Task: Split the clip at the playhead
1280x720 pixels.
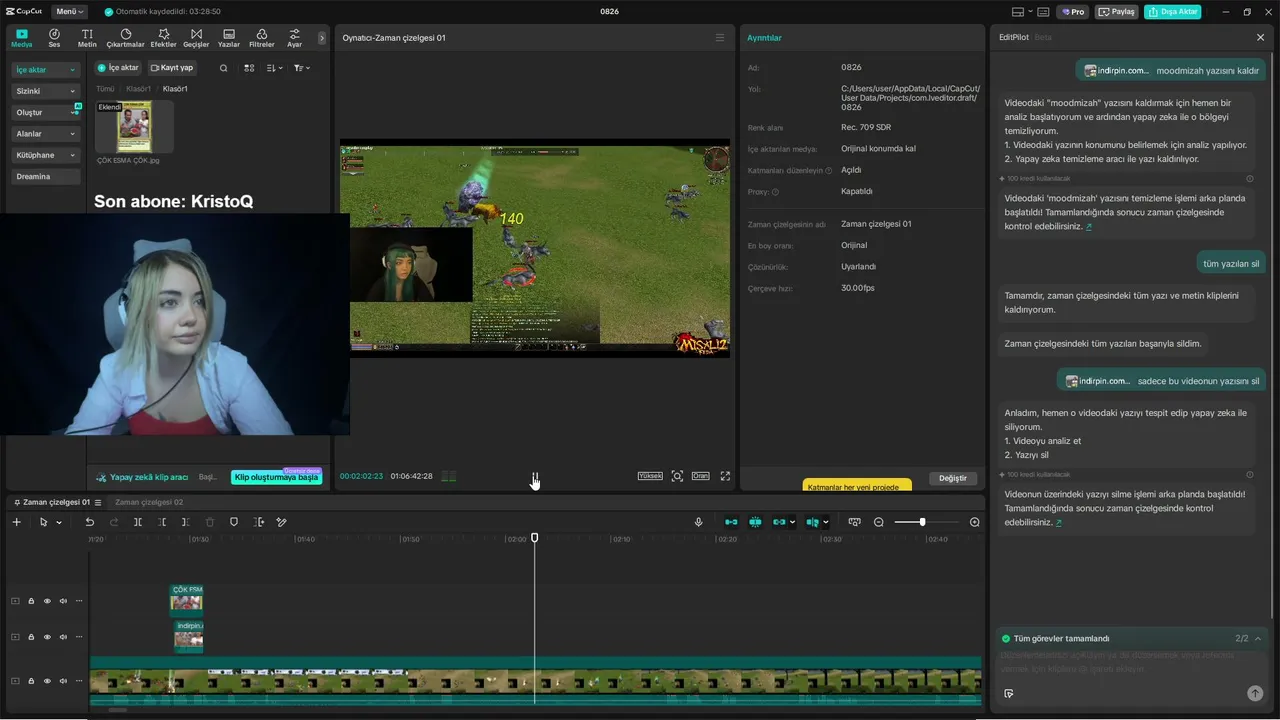Action: click(x=138, y=522)
